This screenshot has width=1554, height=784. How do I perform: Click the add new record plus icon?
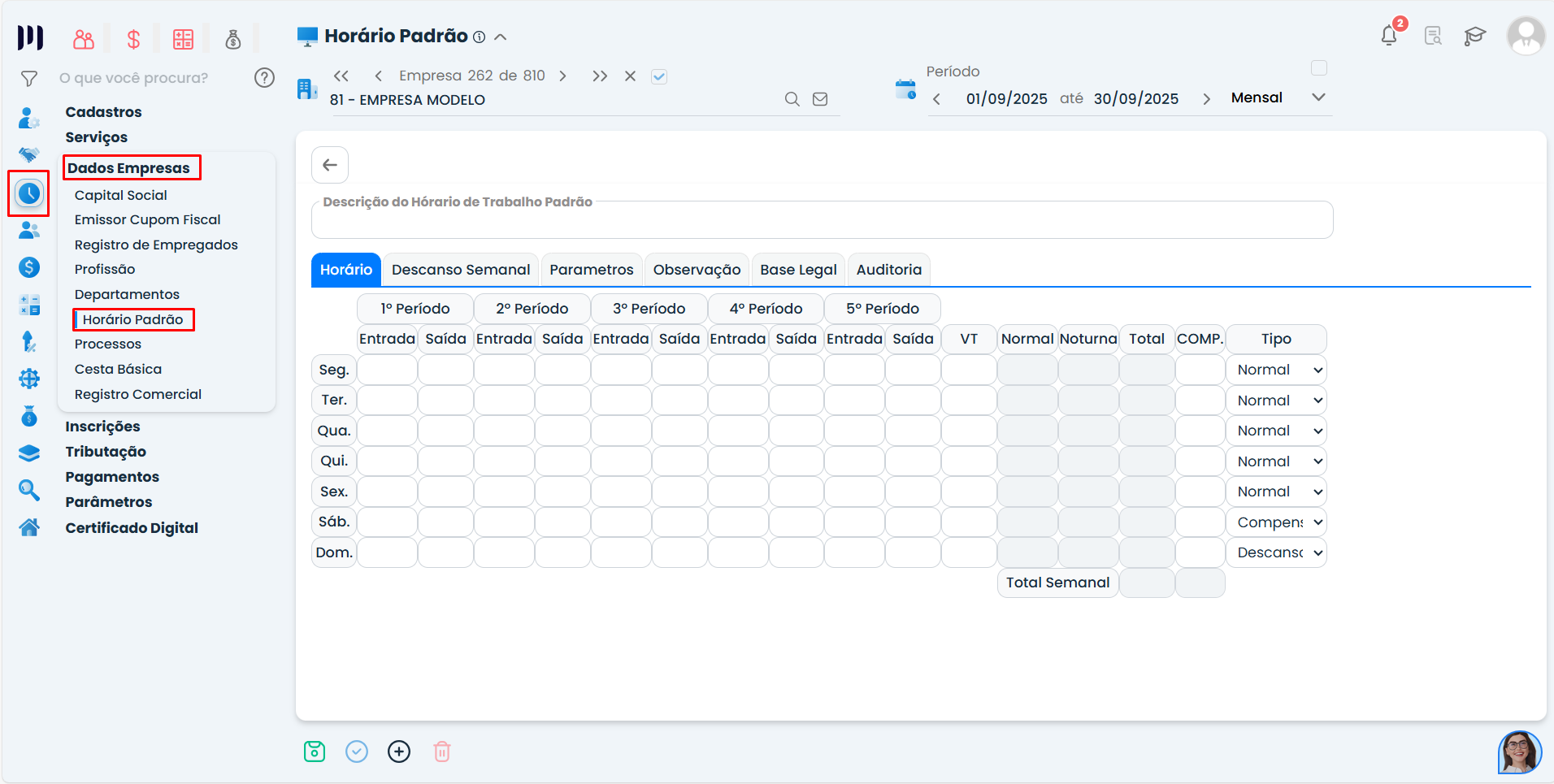[399, 752]
